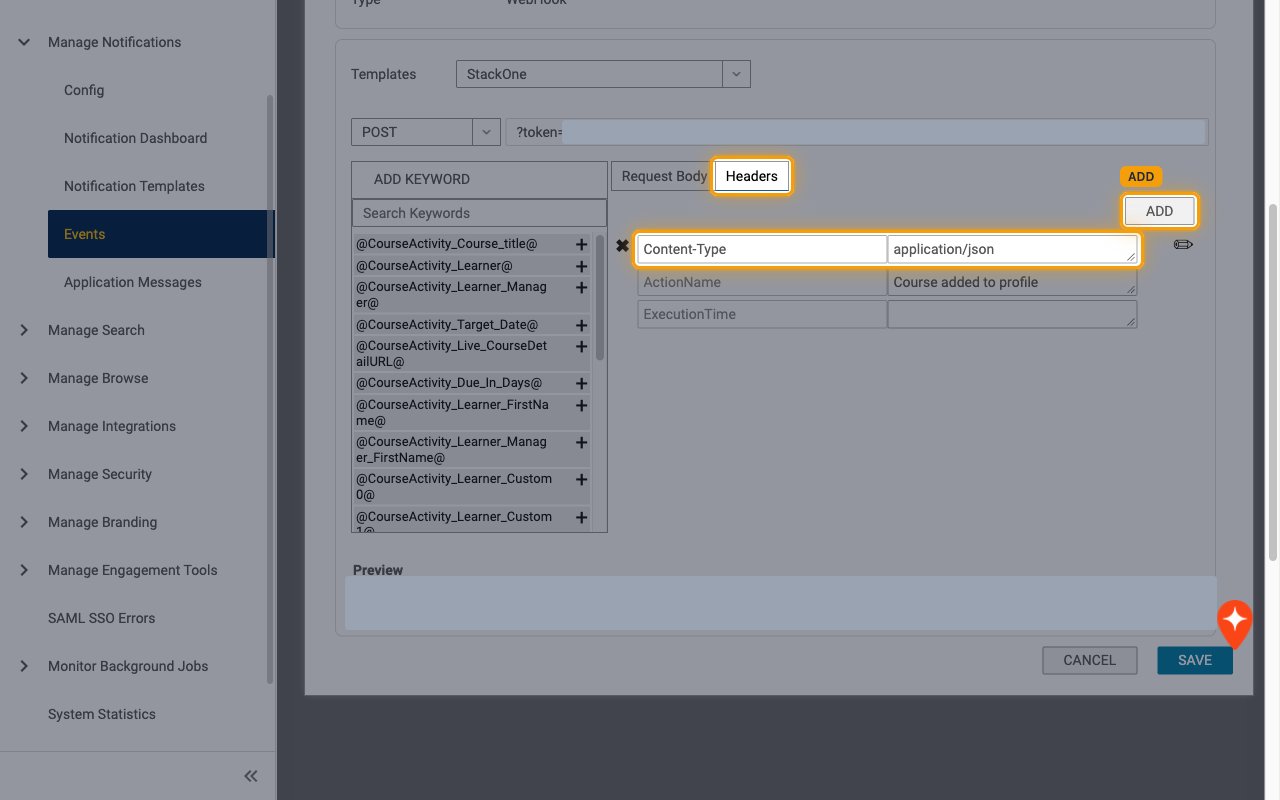Click the ADD header button

point(1159,211)
